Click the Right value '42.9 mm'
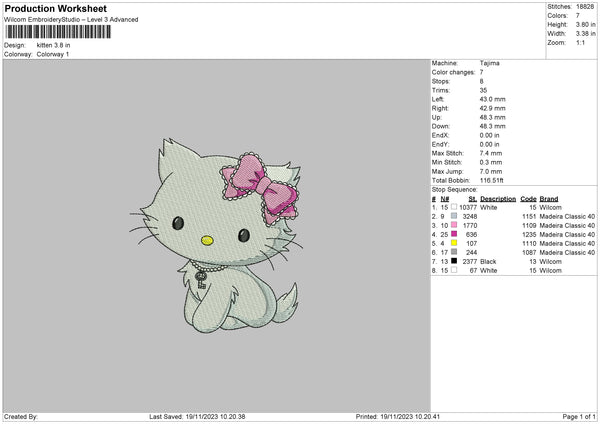 pyautogui.click(x=492, y=108)
